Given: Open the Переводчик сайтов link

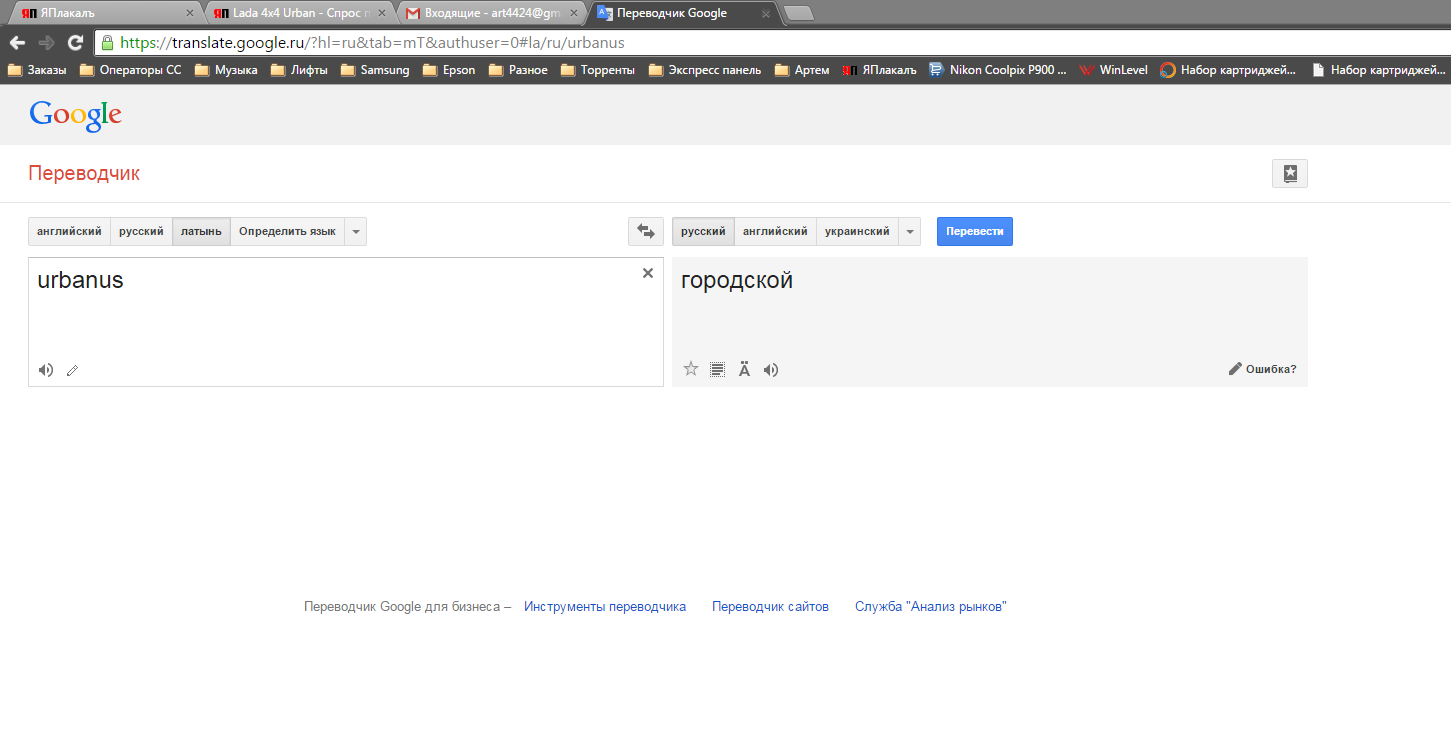Looking at the screenshot, I should 770,607.
